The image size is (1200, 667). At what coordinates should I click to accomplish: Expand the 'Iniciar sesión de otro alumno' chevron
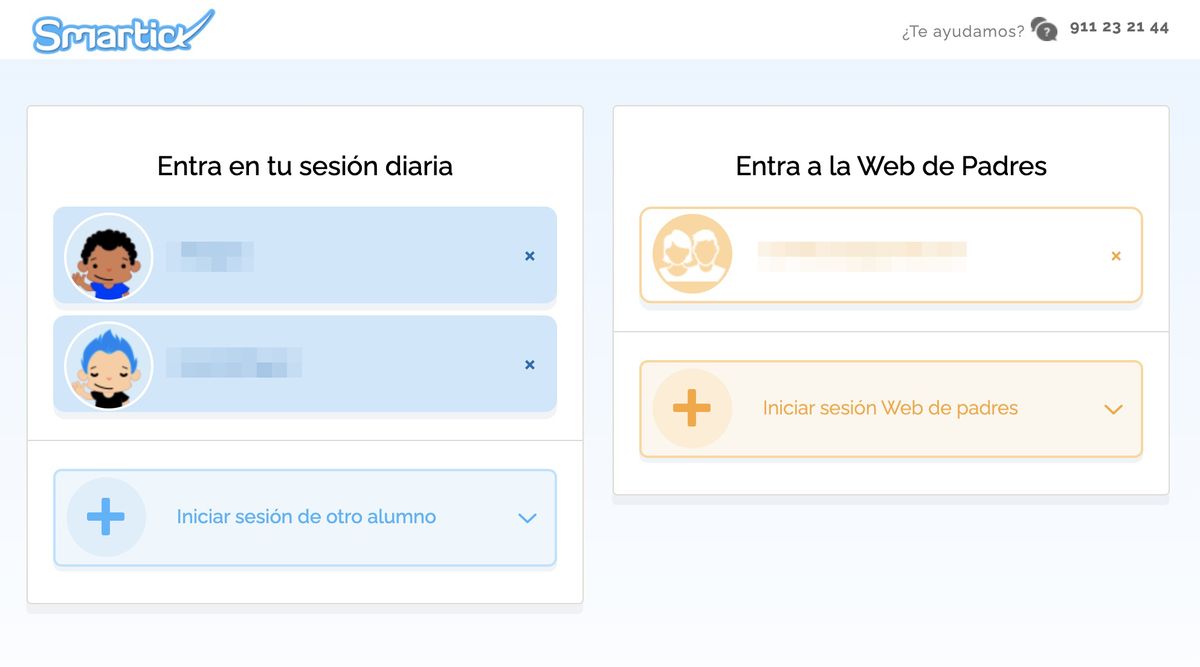coord(527,518)
